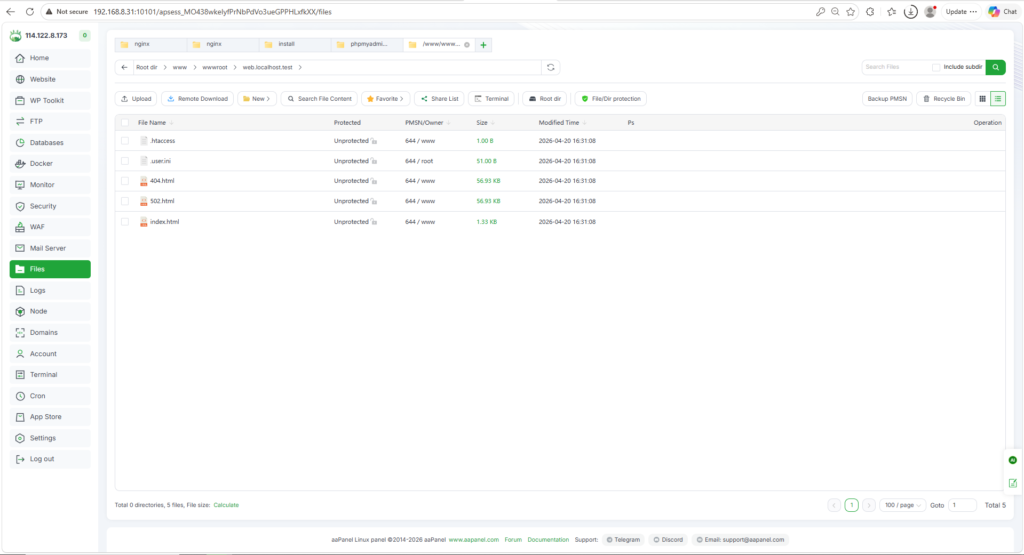The height and width of the screenshot is (555, 1024).
Task: Expand the New dropdown button
Action: pyautogui.click(x=257, y=99)
